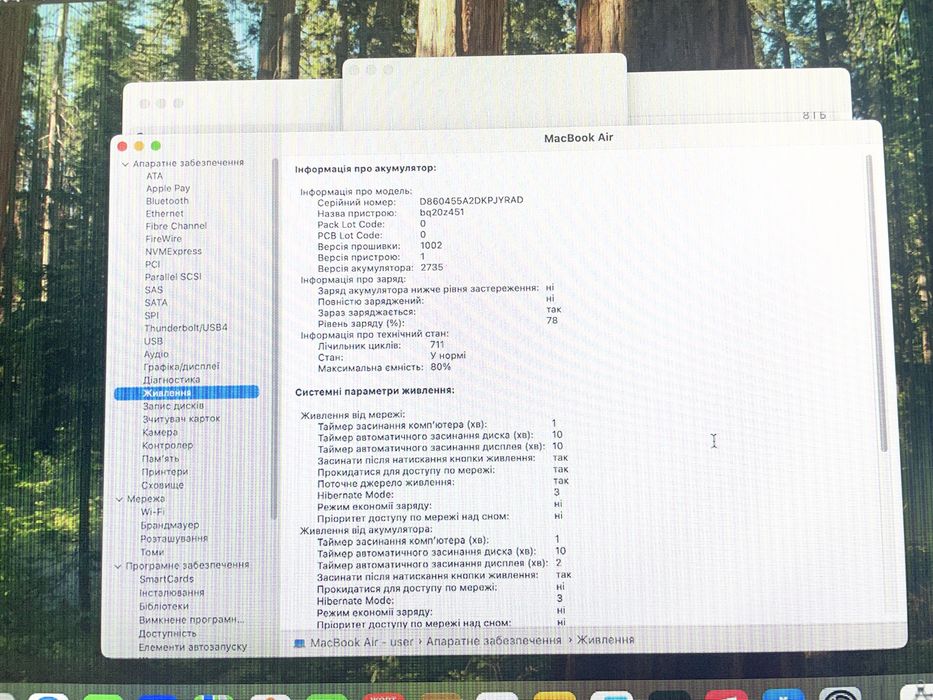
Task: Click the MacBook Air window title
Action: pos(578,138)
